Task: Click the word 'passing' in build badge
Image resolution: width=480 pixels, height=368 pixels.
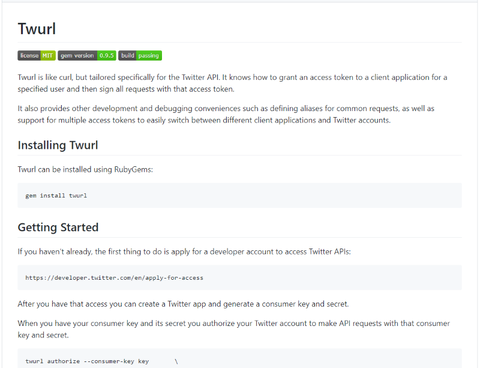Action: click(149, 55)
